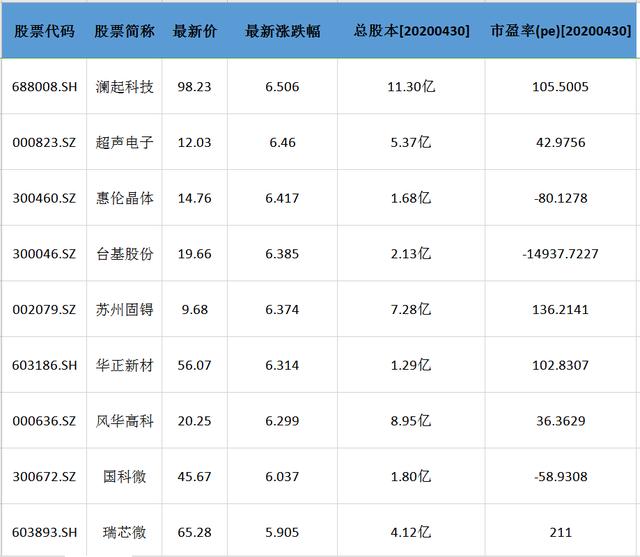This screenshot has height=557, width=640.
Task: Select PE value 102.8307
Action: (561, 365)
